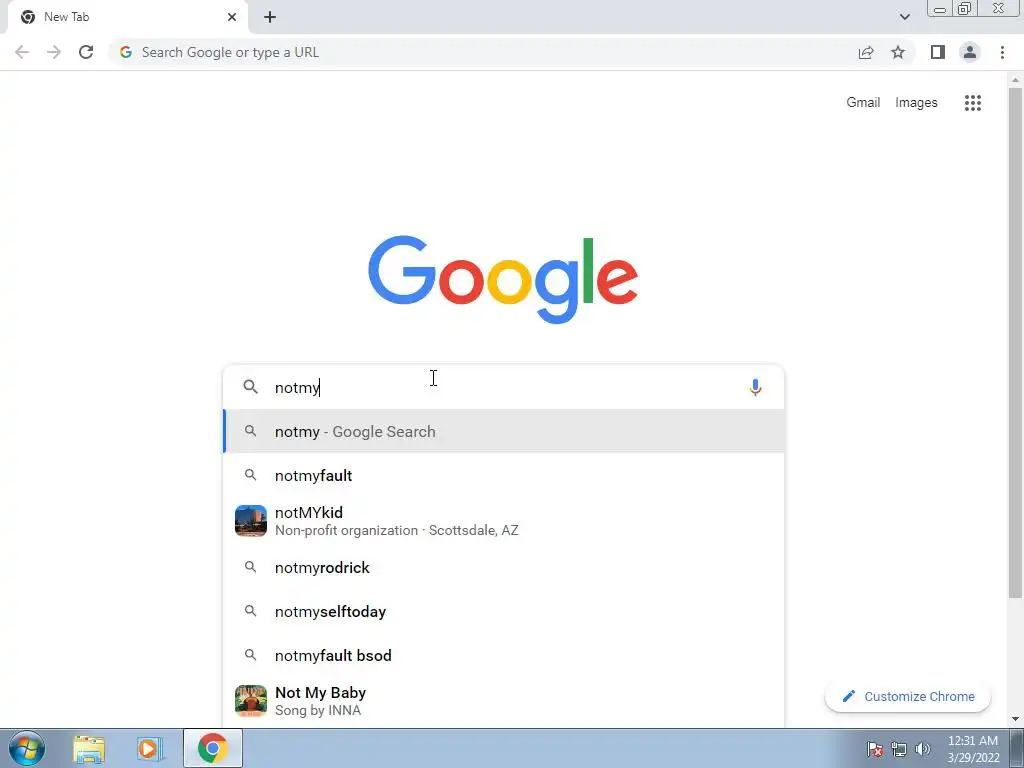Open File Explorer from the taskbar

point(89,748)
